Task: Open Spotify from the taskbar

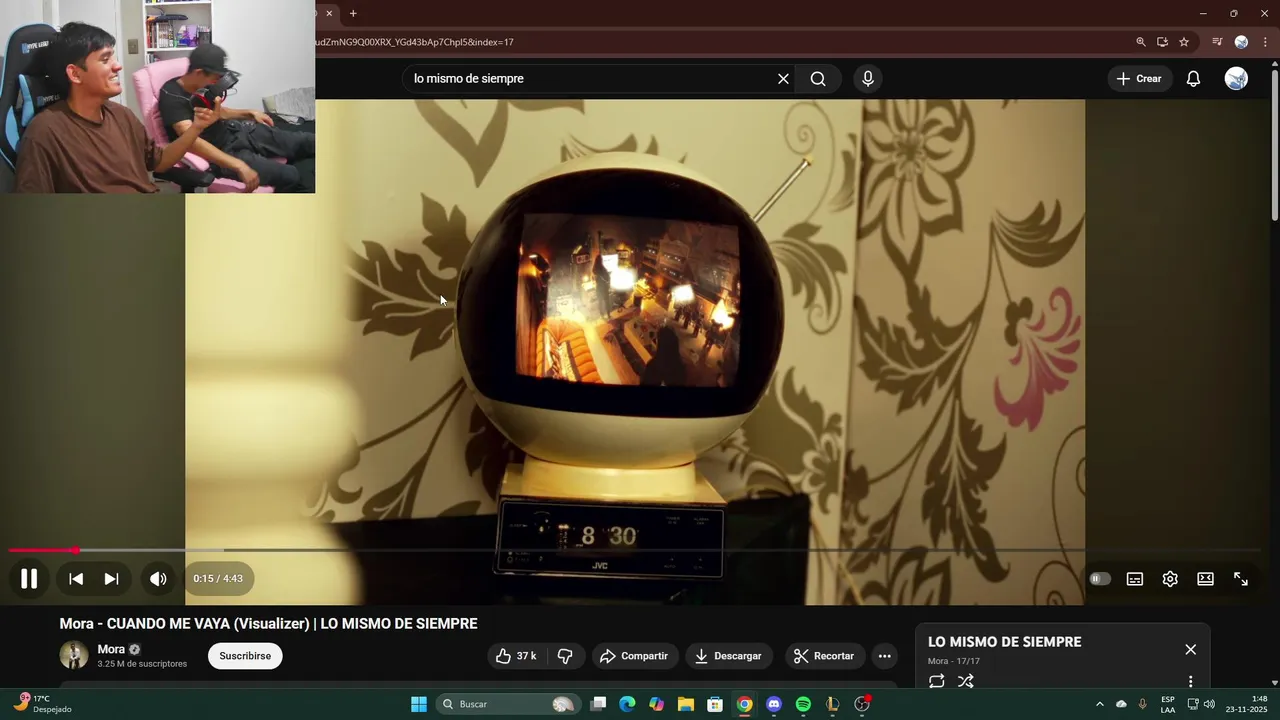Action: tap(803, 704)
